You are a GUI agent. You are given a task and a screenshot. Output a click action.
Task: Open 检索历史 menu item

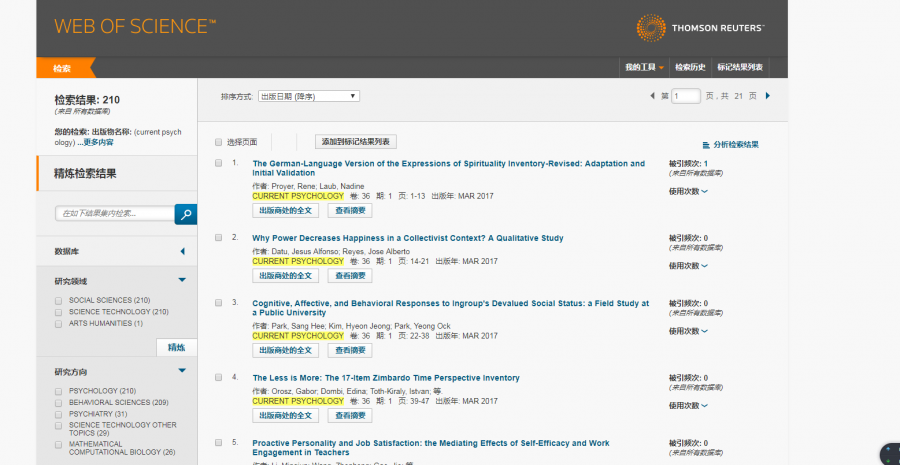tap(690, 67)
